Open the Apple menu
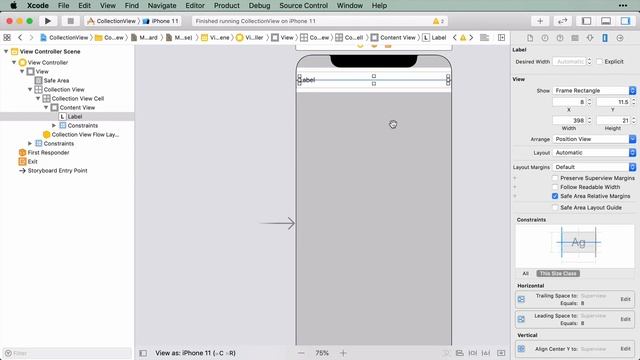This screenshot has width=640, height=360. point(13,5)
